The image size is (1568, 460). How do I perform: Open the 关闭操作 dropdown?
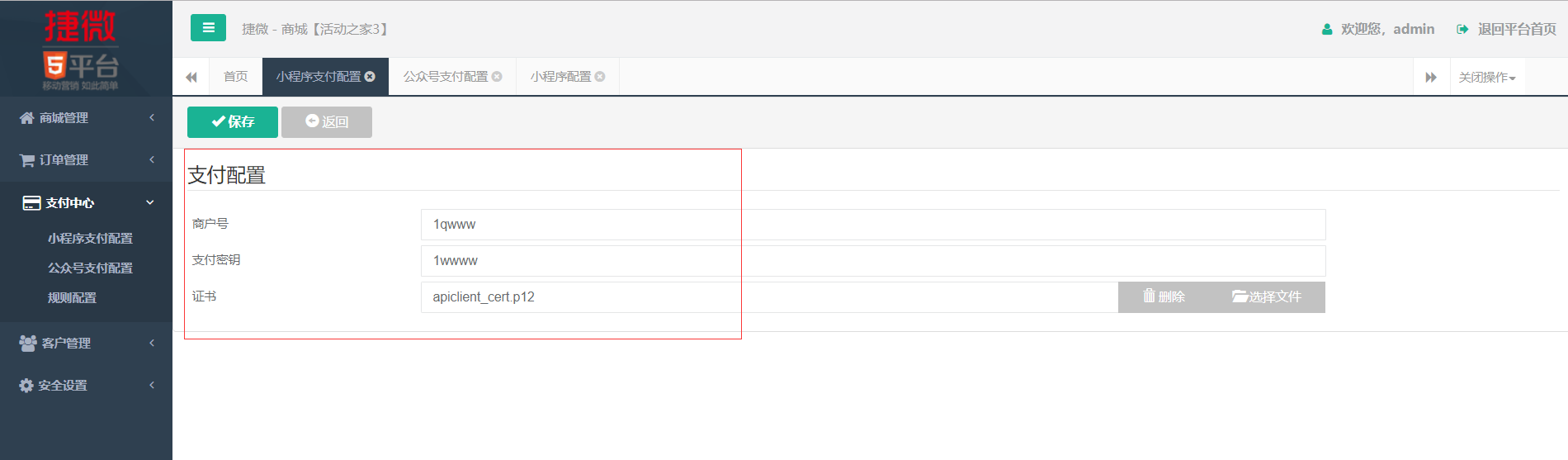pyautogui.click(x=1486, y=77)
